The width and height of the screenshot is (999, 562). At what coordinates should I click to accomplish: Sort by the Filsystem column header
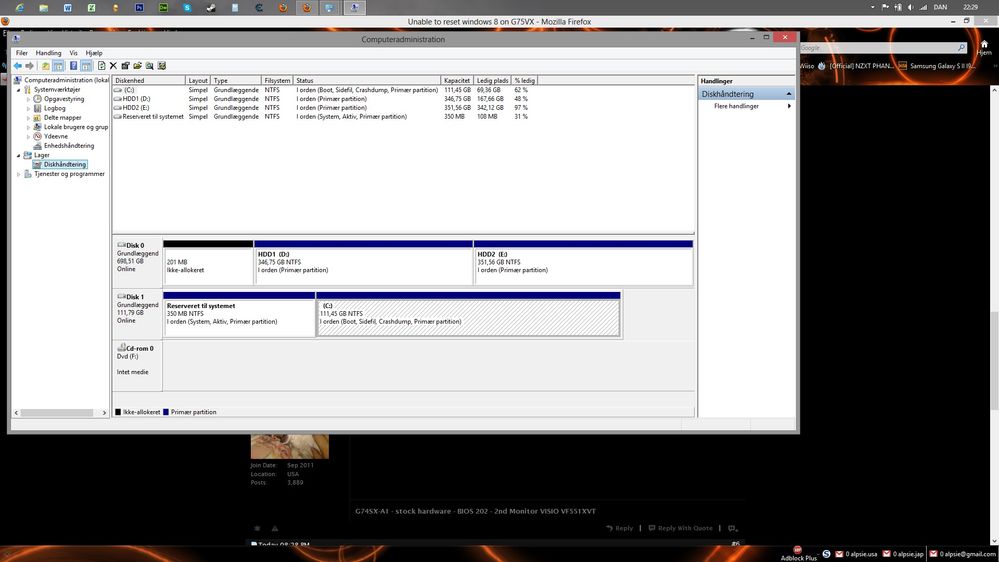pos(277,81)
